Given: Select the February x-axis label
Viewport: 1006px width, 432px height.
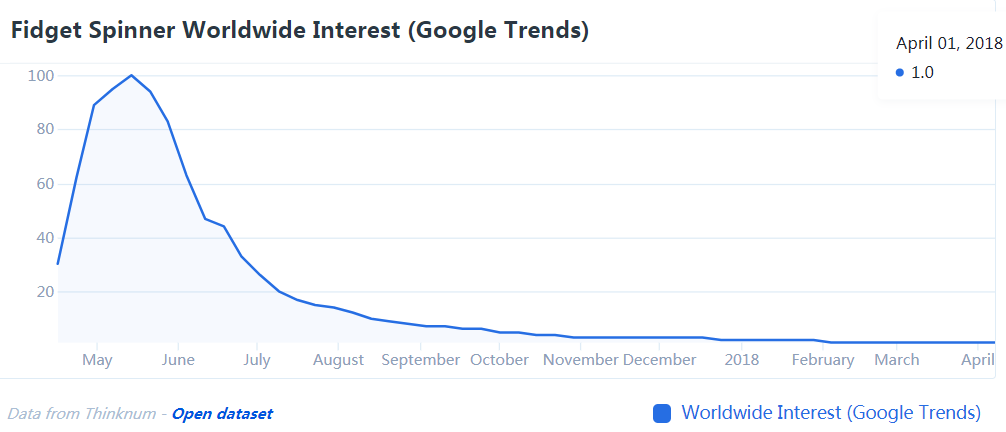Looking at the screenshot, I should coord(822,359).
